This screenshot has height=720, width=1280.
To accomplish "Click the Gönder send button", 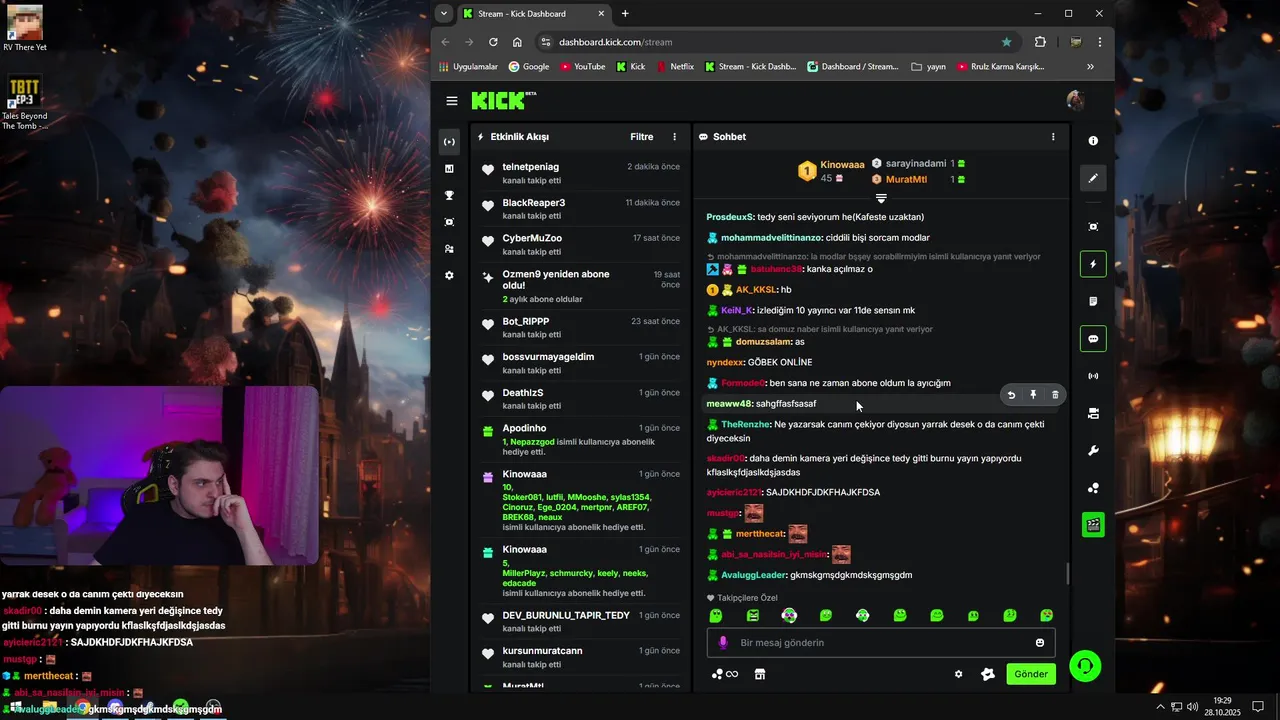I will coord(1031,674).
